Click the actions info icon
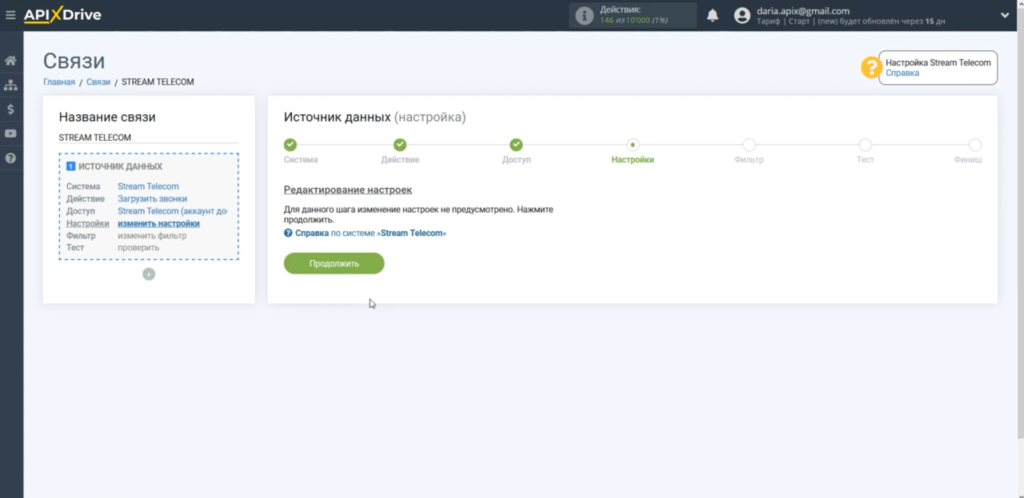1024x498 pixels. pyautogui.click(x=584, y=16)
